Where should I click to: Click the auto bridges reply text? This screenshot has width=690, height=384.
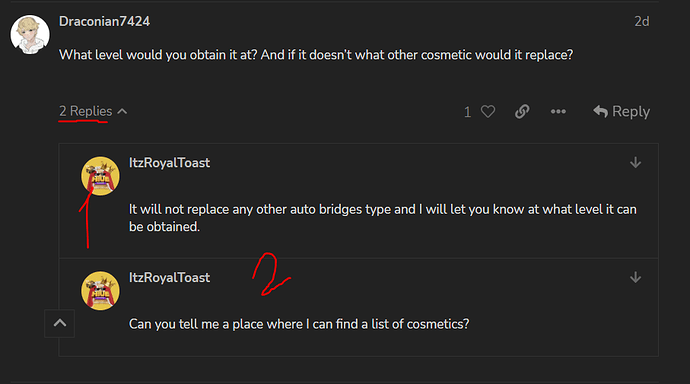pyautogui.click(x=382, y=218)
